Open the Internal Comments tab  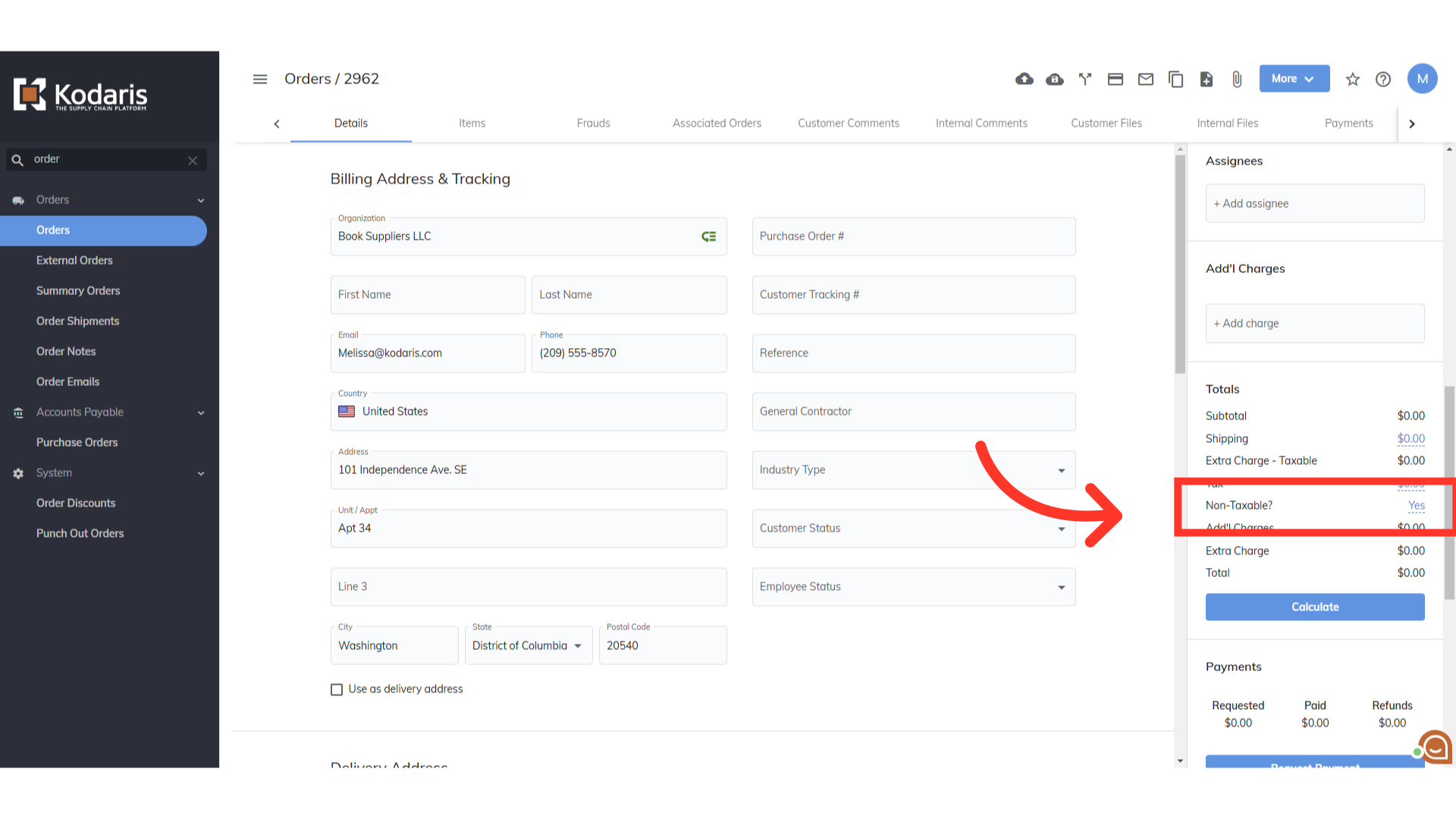981,123
